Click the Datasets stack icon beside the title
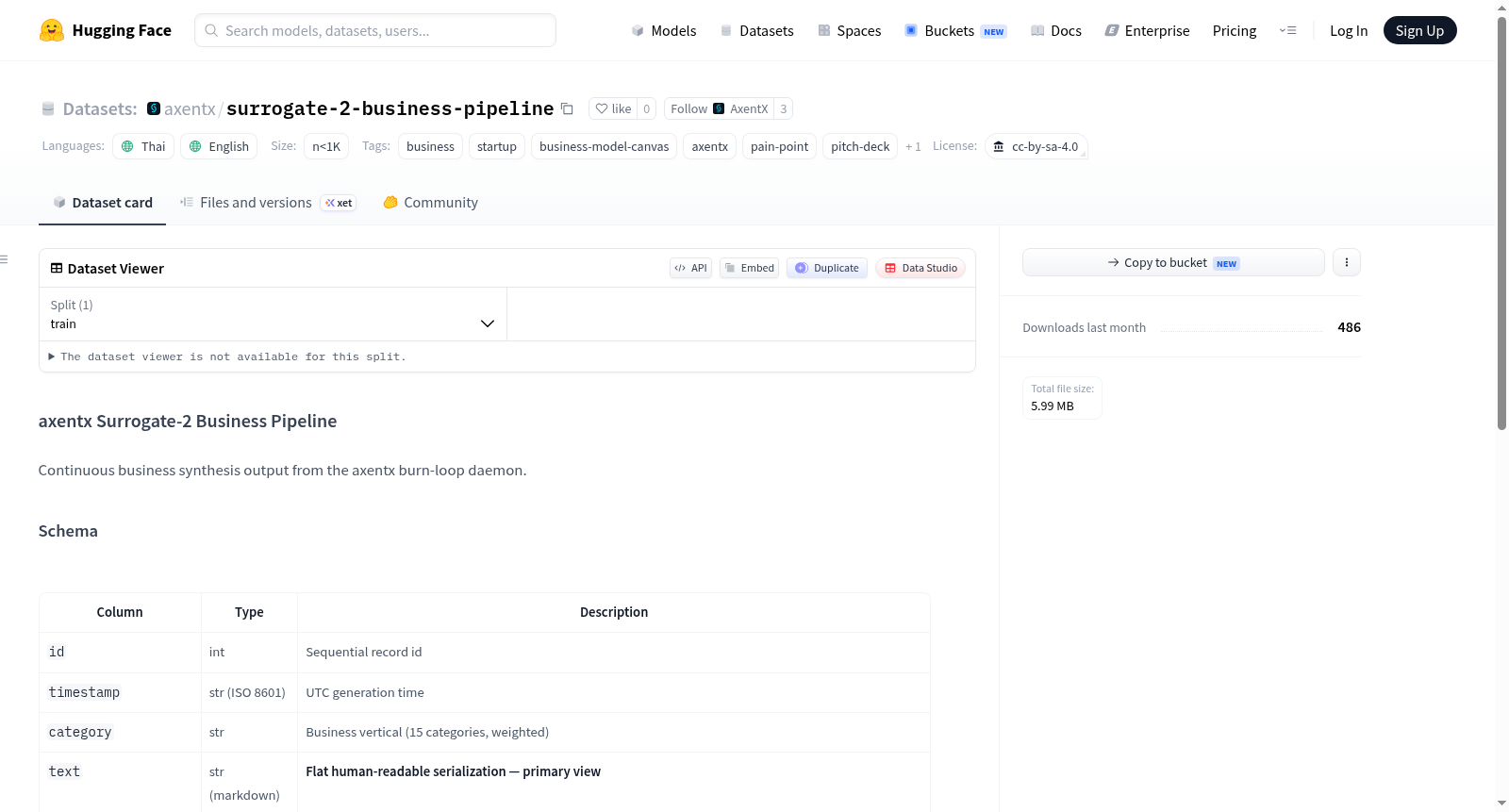The image size is (1509, 812). point(48,108)
